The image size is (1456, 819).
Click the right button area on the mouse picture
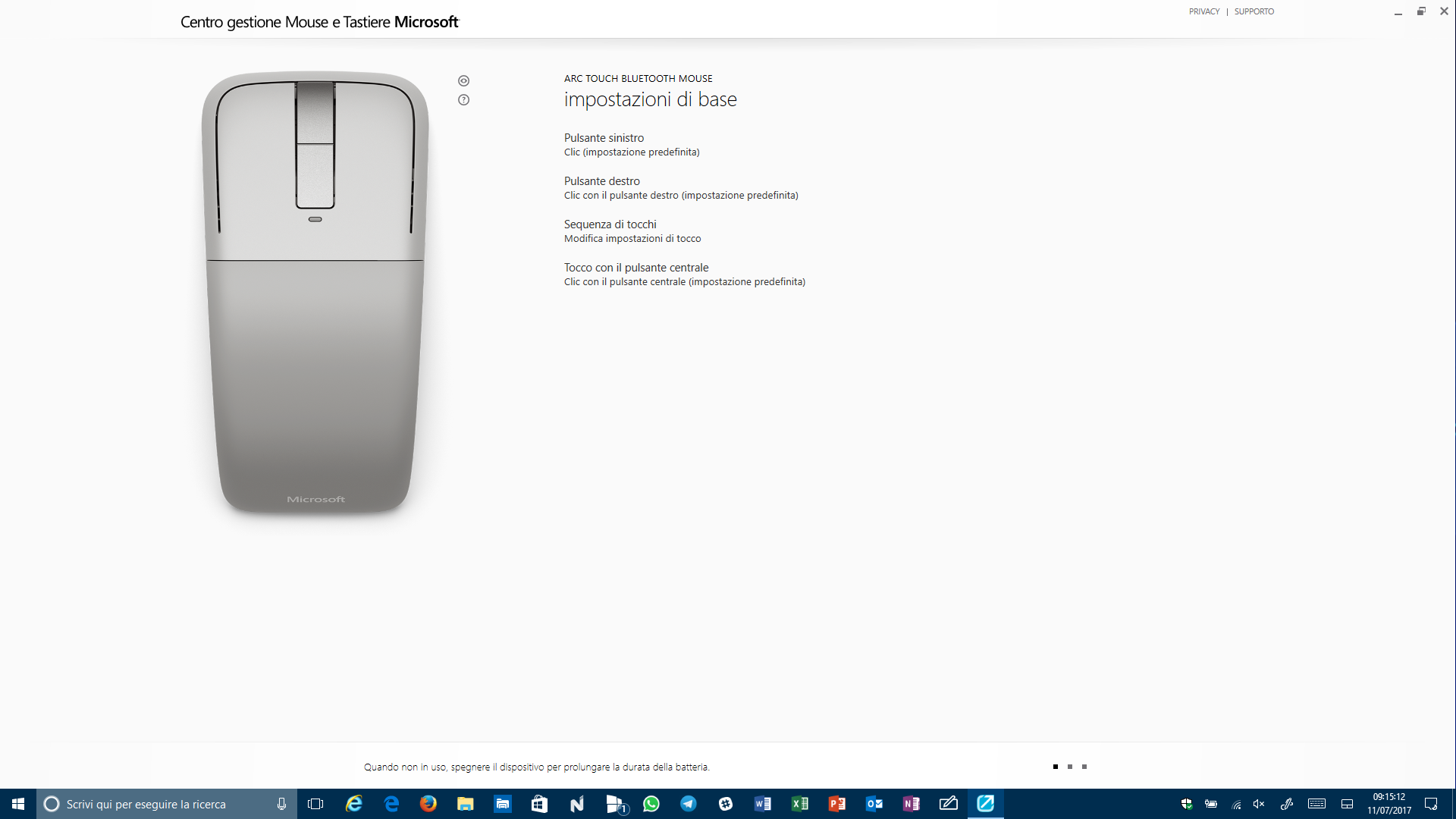point(375,167)
